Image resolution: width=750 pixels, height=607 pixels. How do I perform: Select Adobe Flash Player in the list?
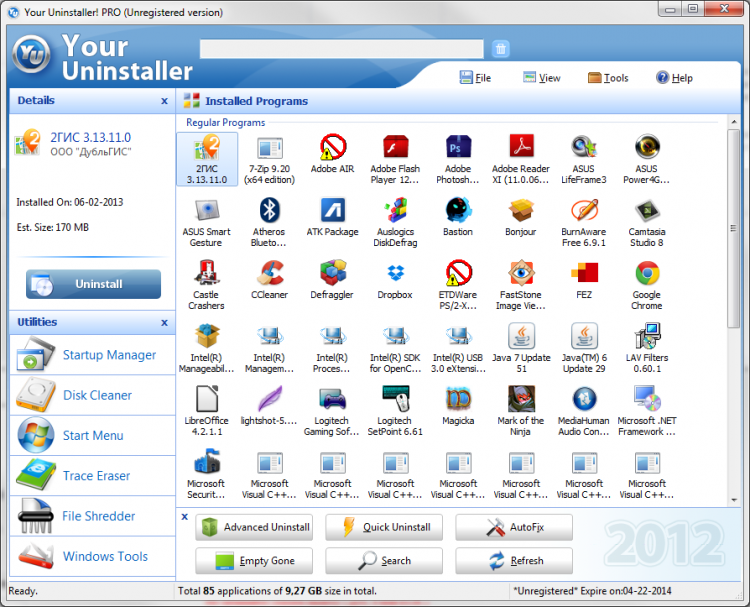pyautogui.click(x=395, y=147)
